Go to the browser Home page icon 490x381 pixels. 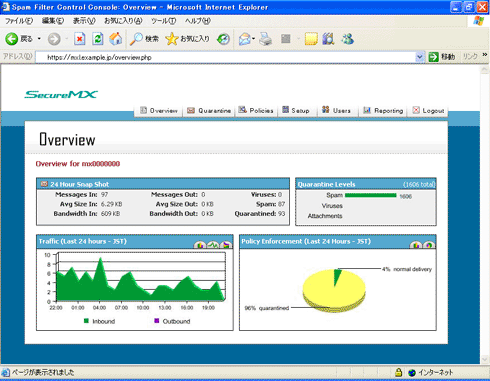[x=116, y=39]
